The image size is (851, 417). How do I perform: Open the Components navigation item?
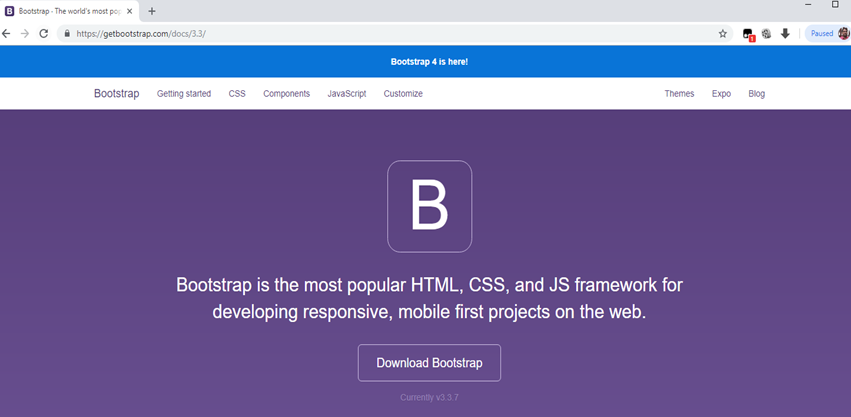click(287, 93)
